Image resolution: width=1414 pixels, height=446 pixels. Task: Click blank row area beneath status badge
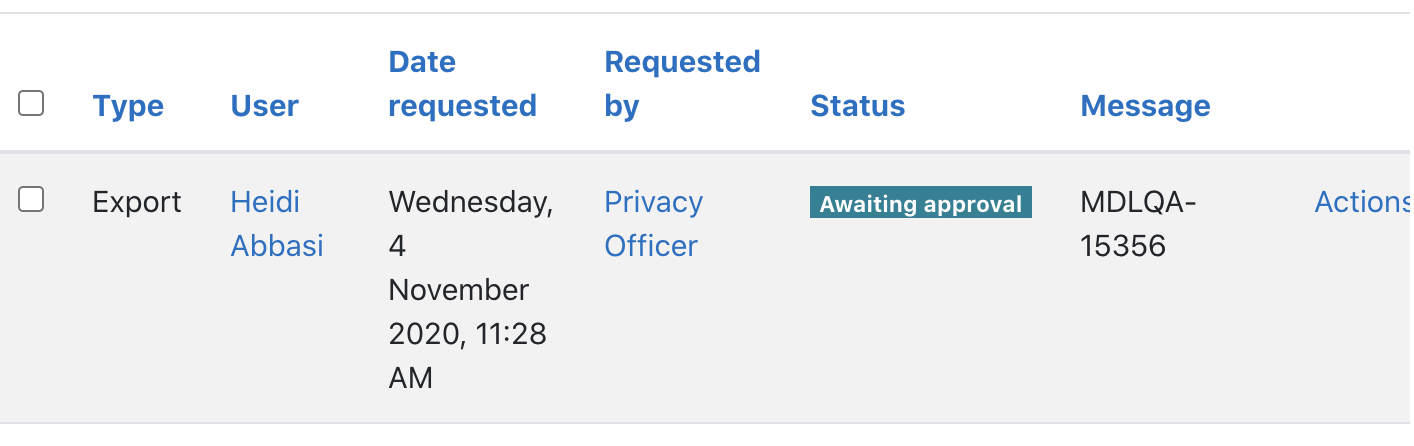point(920,320)
